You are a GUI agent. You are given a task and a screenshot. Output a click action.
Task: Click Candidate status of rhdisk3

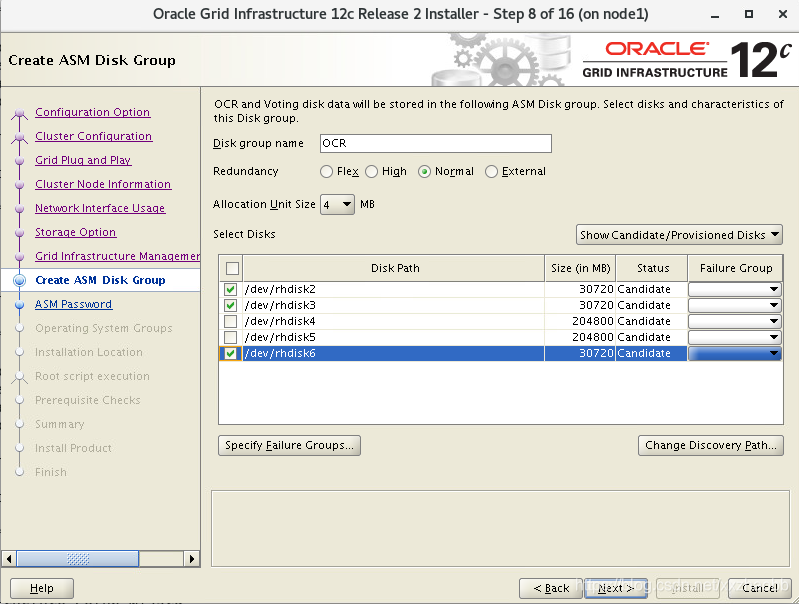(x=644, y=305)
